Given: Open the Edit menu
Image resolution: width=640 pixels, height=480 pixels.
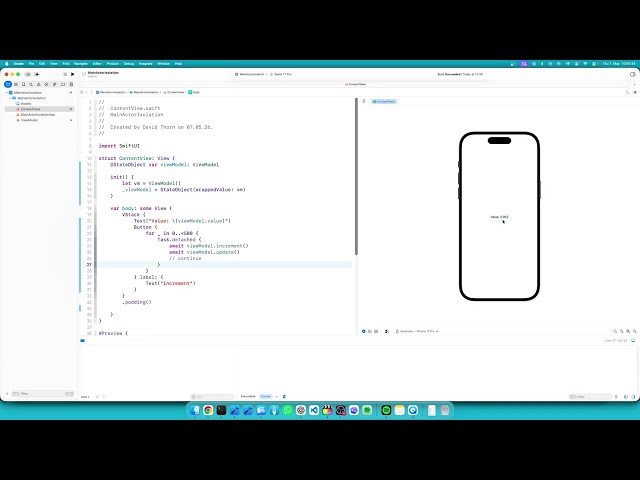Looking at the screenshot, I should pos(42,64).
